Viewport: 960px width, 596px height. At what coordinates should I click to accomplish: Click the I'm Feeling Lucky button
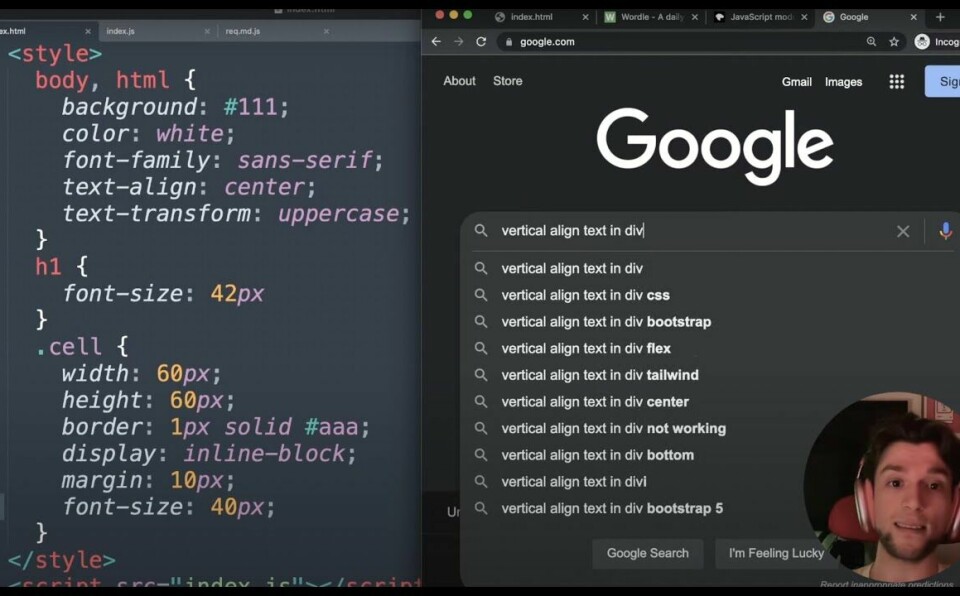click(776, 553)
